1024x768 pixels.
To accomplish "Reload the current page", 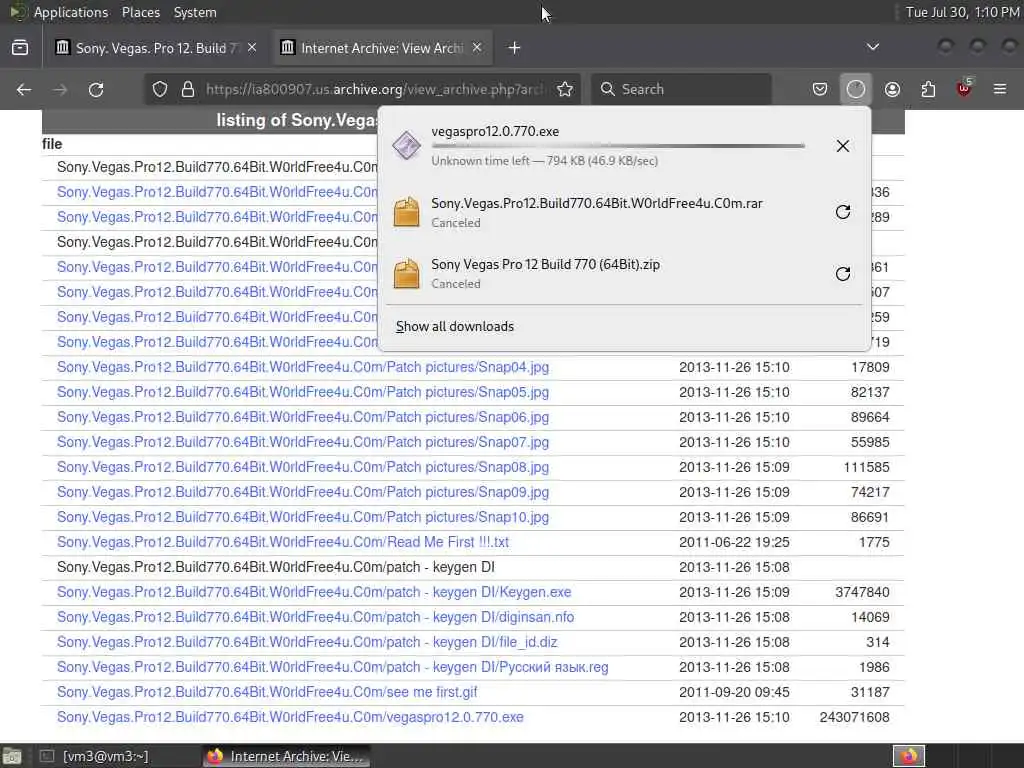I will [x=96, y=89].
